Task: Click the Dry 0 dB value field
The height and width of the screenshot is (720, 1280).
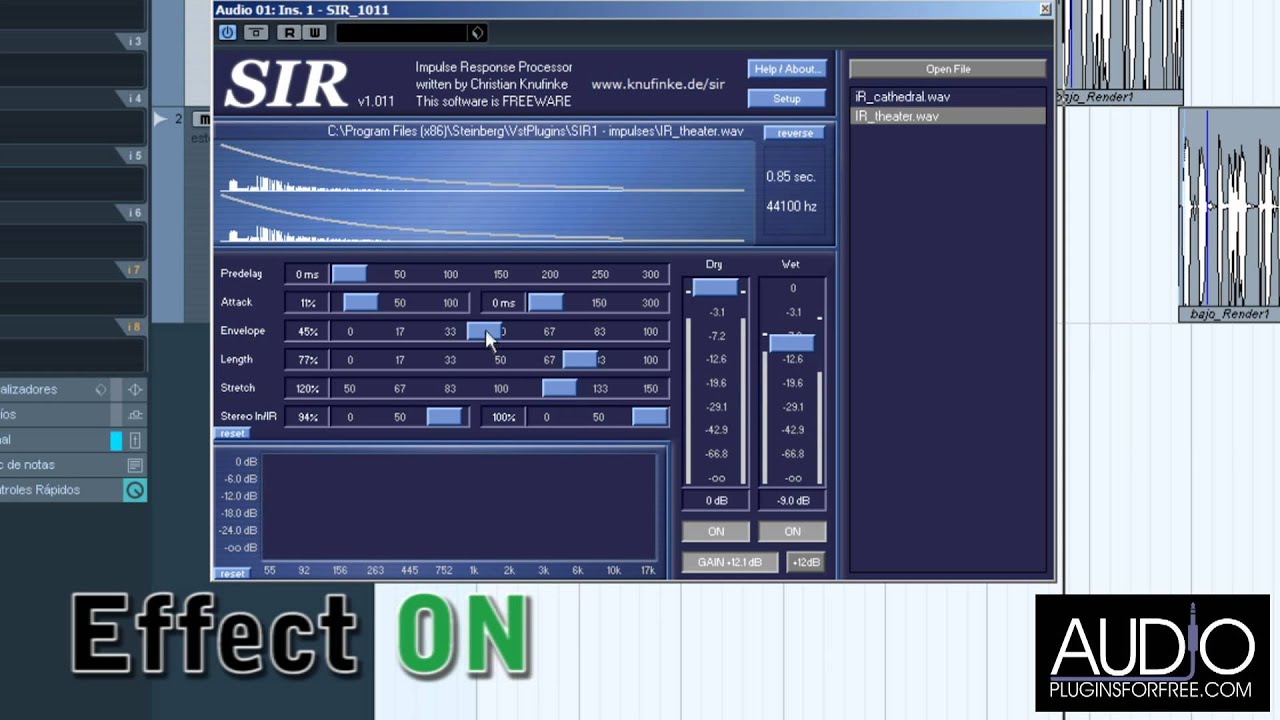Action: pyautogui.click(x=716, y=500)
